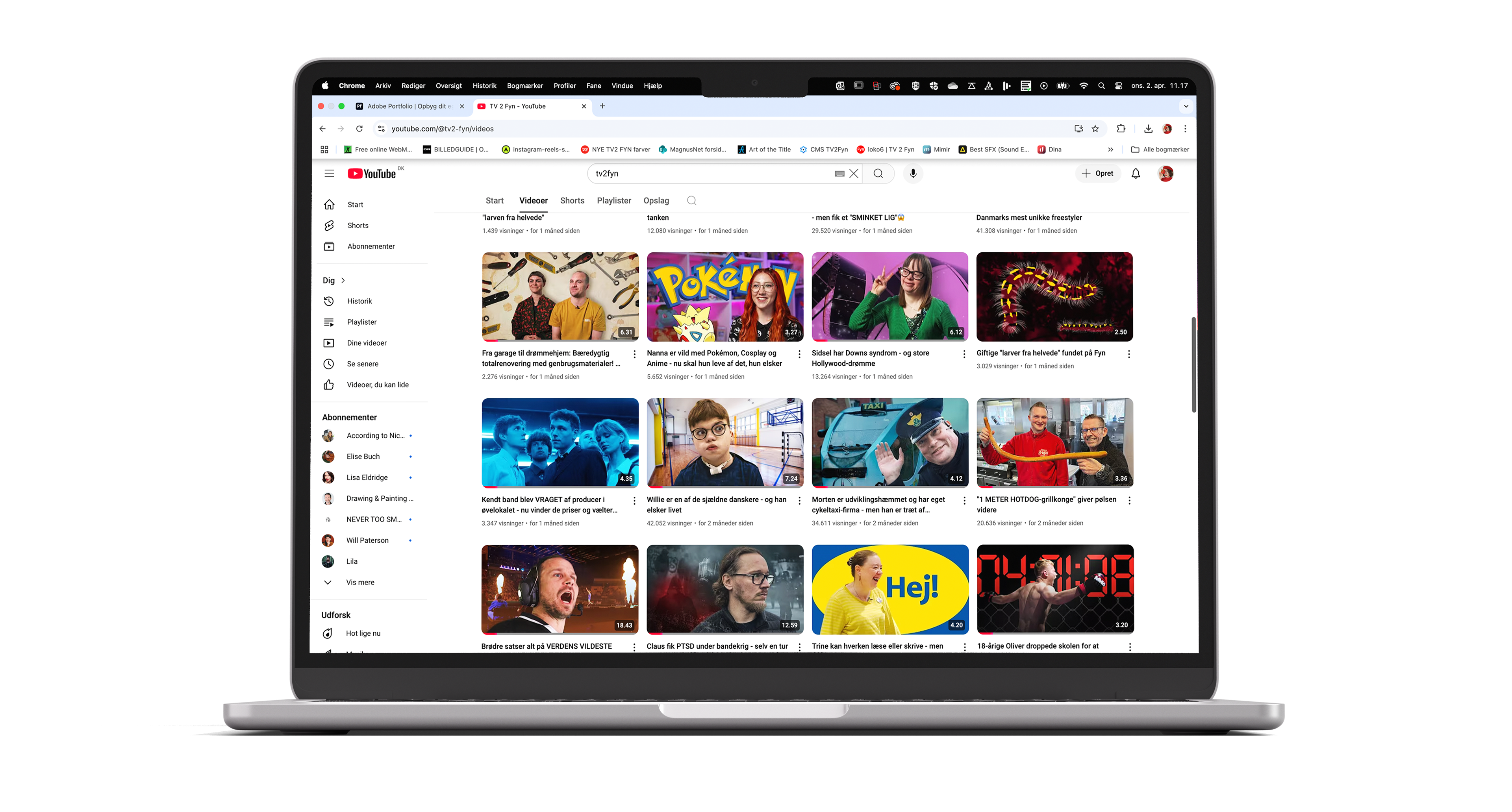The width and height of the screenshot is (1512, 812).
Task: Click the browser address bar URL
Action: point(443,129)
